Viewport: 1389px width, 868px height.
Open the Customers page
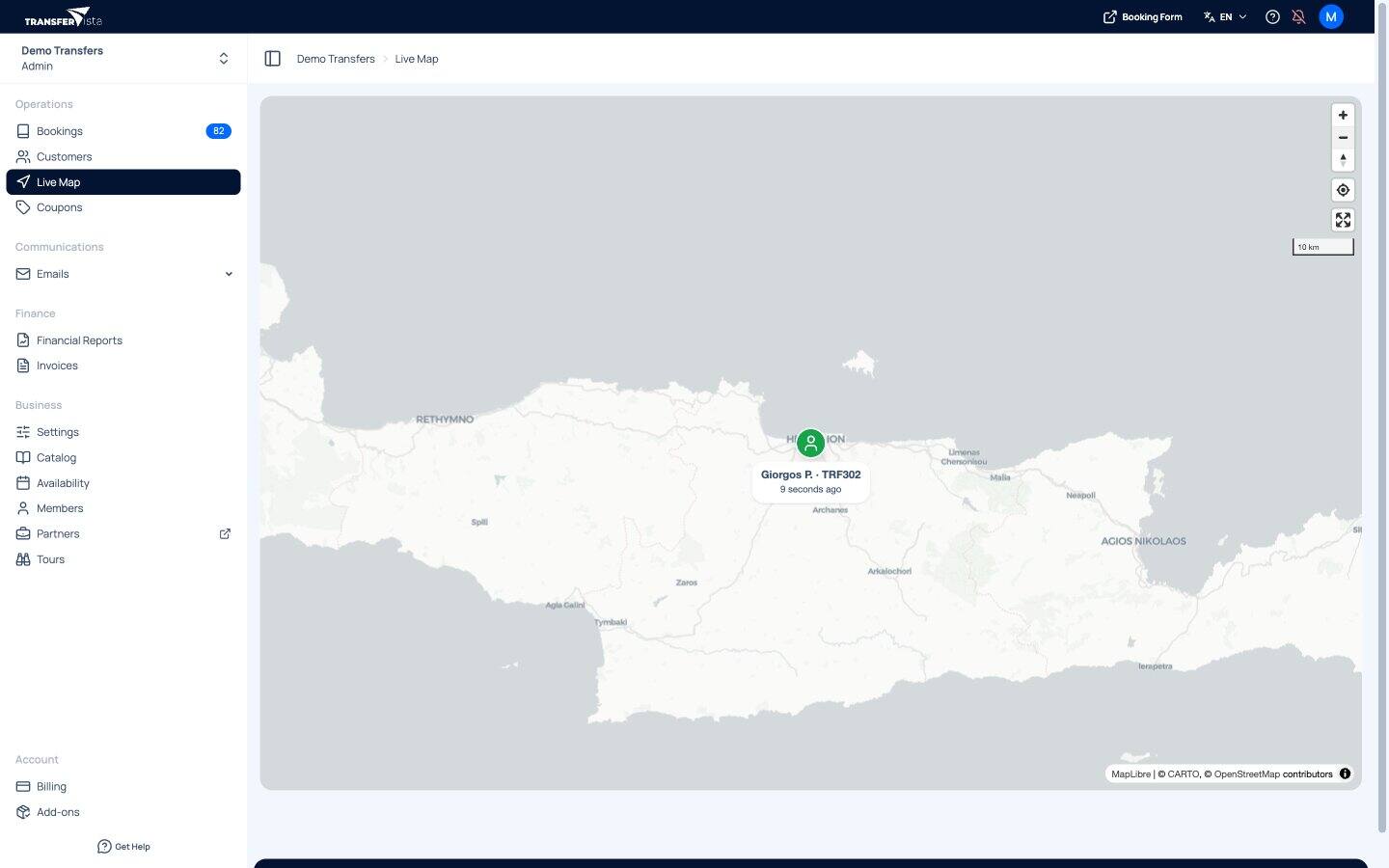click(x=123, y=156)
